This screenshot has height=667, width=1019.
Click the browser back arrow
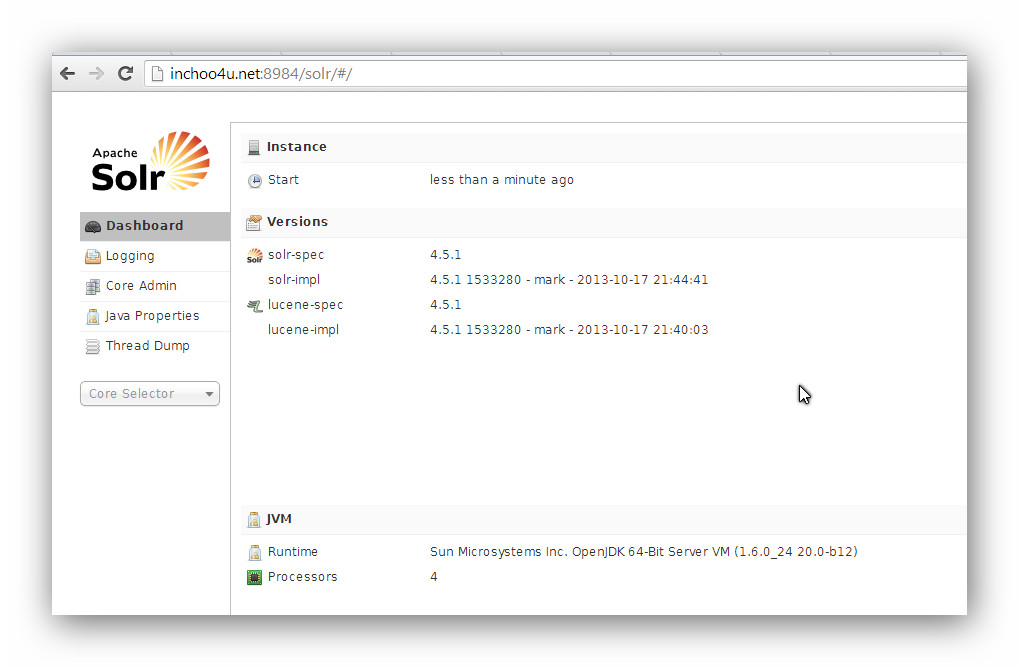click(x=68, y=74)
